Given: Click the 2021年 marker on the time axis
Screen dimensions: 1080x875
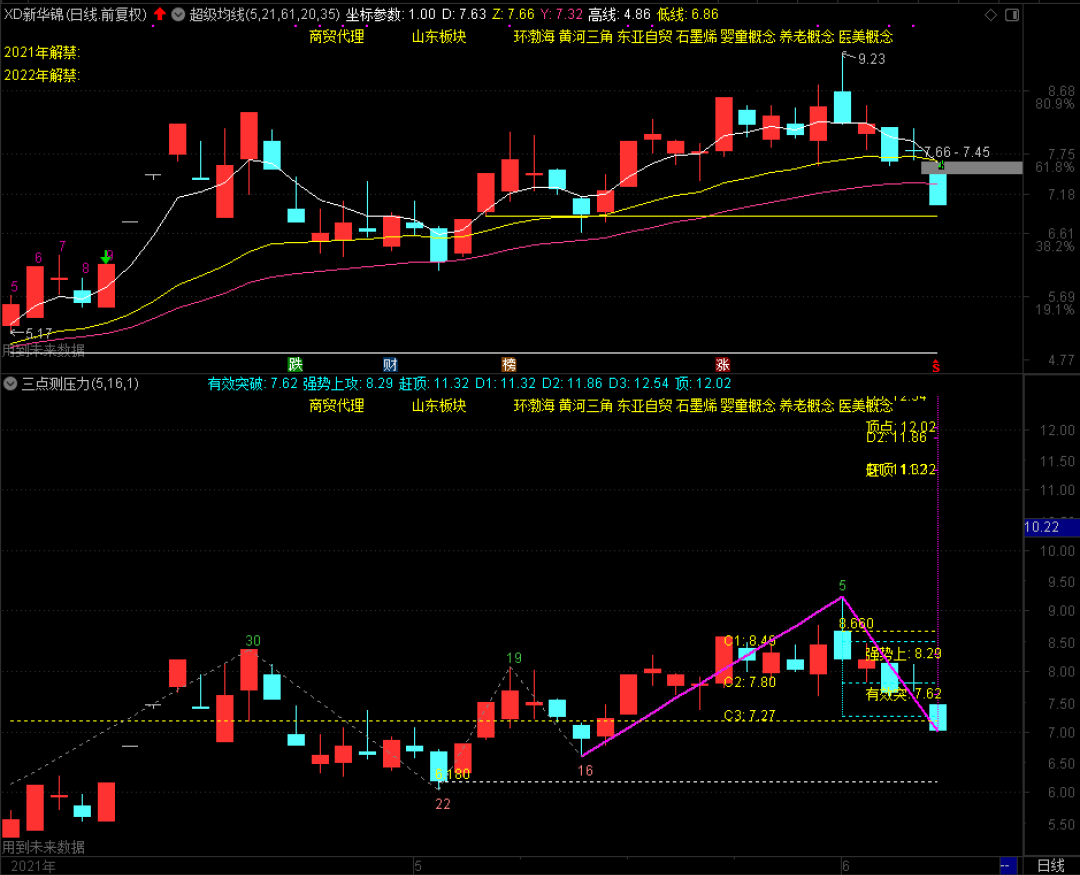Looking at the screenshot, I should 33,866.
